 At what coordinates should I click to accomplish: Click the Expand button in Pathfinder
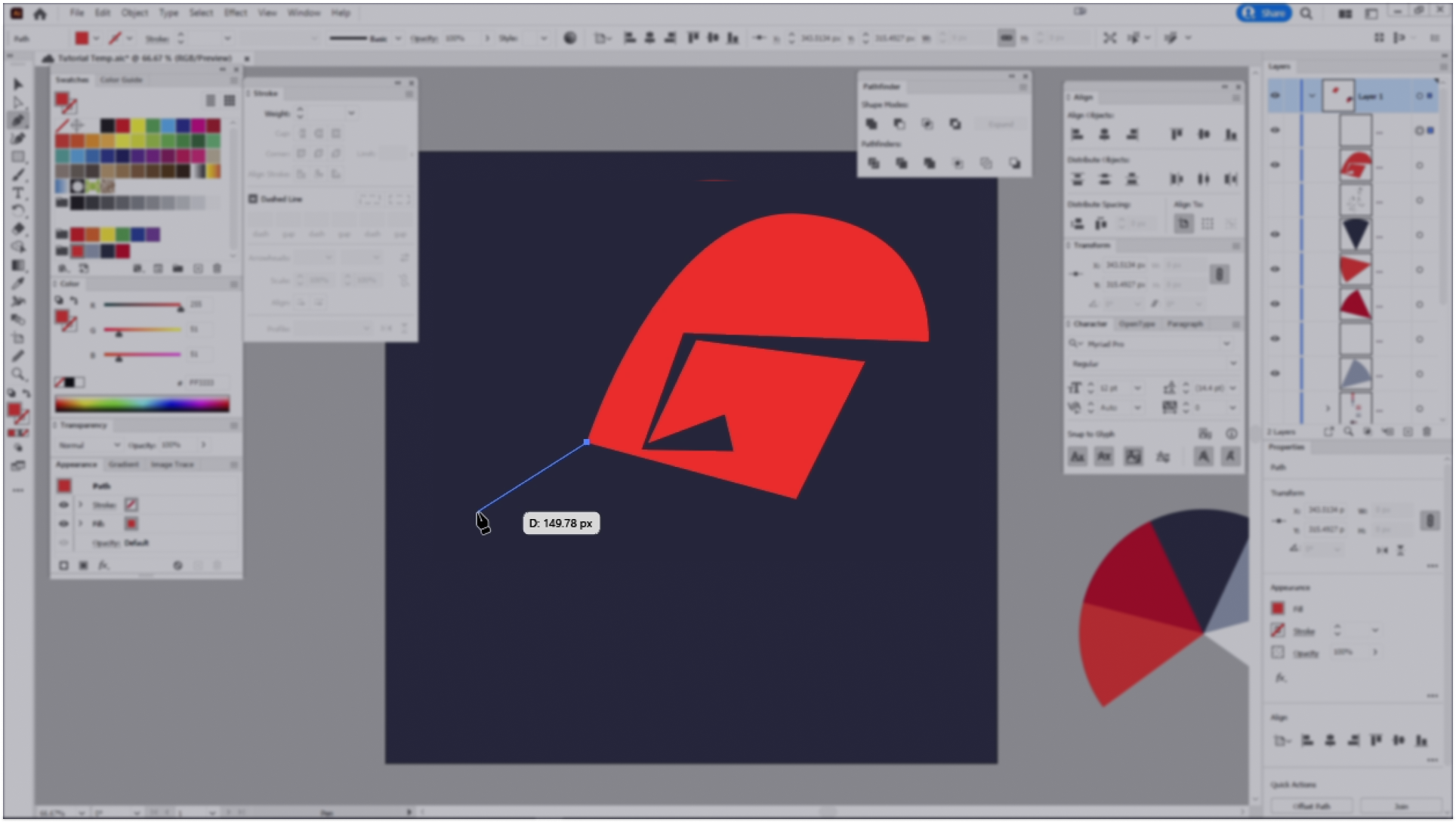click(x=1001, y=124)
